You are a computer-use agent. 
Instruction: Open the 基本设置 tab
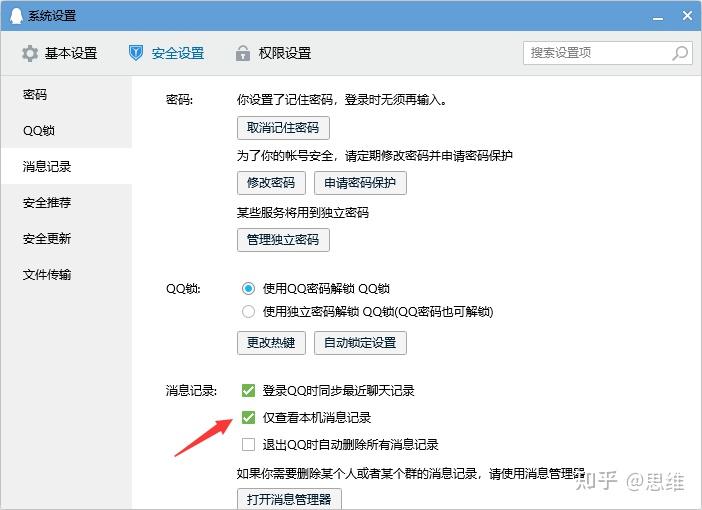[60, 53]
